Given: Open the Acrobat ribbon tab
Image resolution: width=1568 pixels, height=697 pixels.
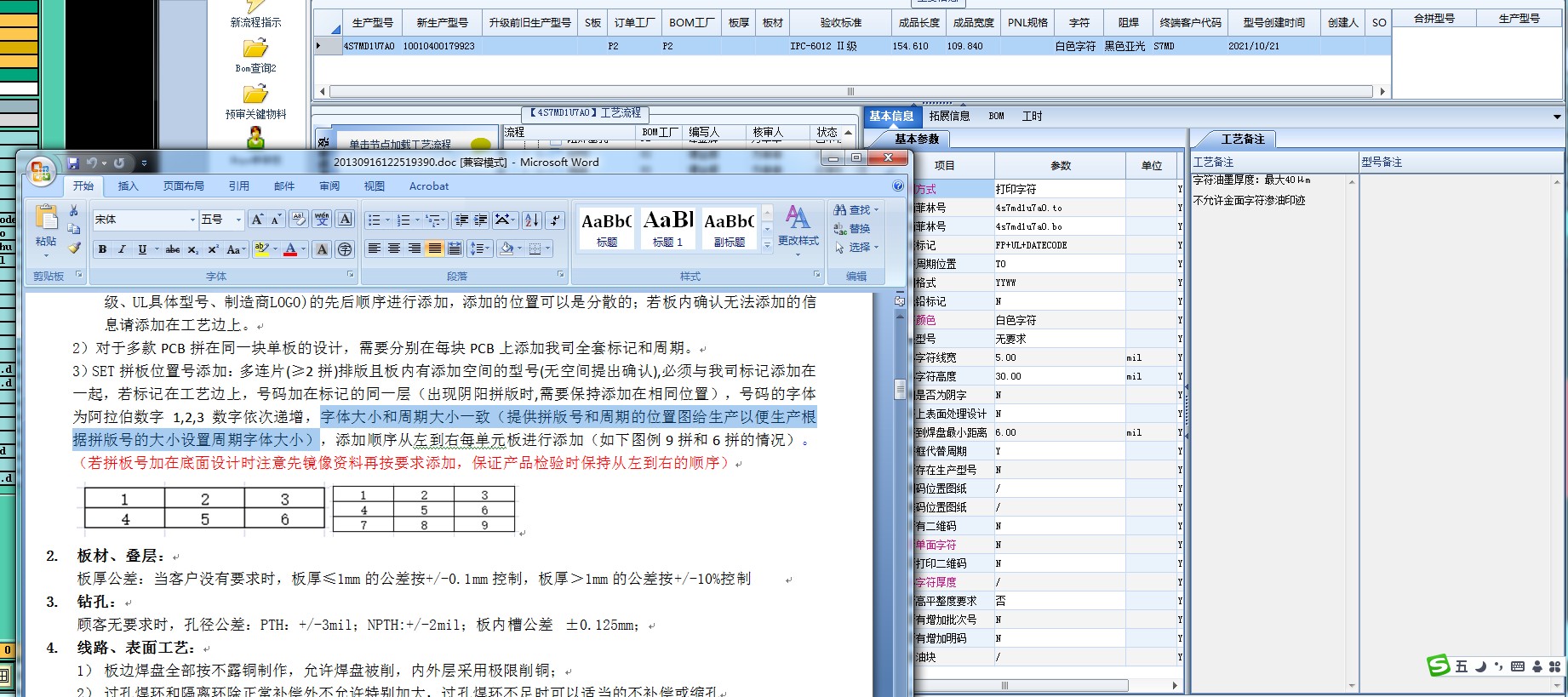Looking at the screenshot, I should click(429, 186).
